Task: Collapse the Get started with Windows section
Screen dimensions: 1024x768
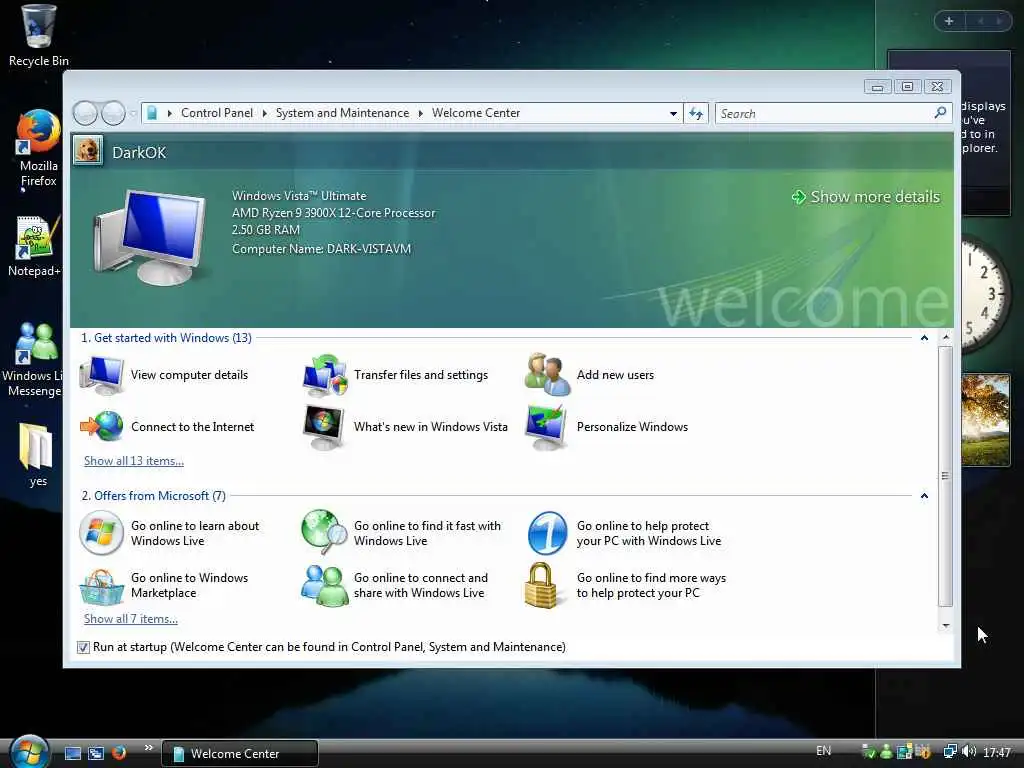Action: coord(924,338)
